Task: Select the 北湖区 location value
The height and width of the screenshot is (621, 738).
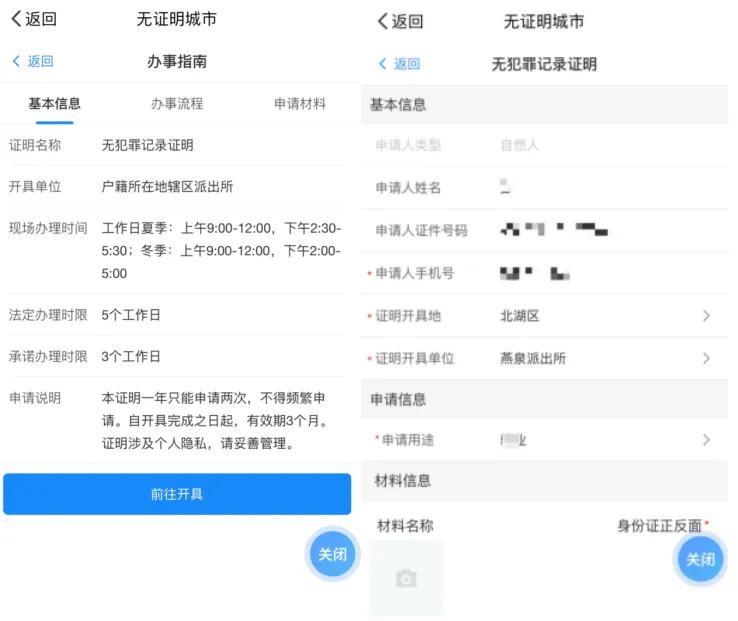Action: coord(520,316)
